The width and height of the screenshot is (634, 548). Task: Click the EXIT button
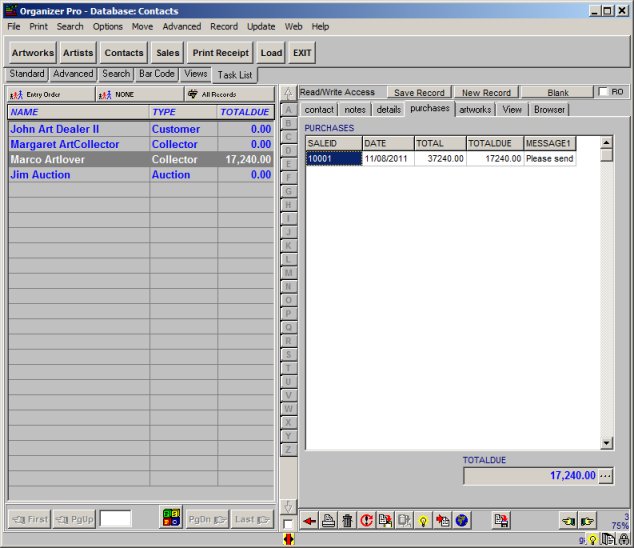click(302, 53)
